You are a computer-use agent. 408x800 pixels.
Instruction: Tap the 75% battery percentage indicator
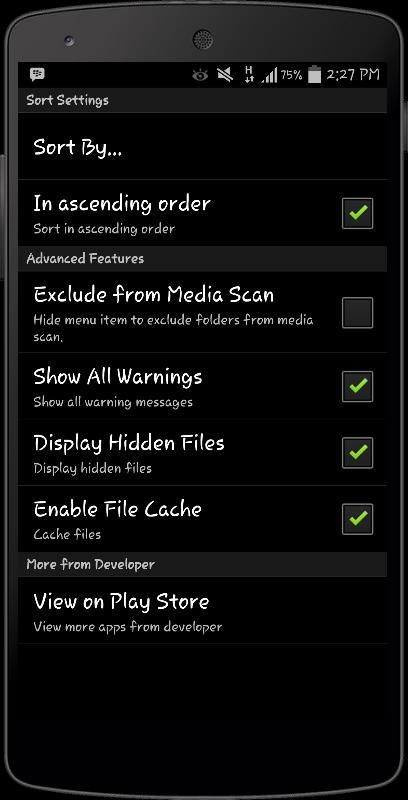291,76
